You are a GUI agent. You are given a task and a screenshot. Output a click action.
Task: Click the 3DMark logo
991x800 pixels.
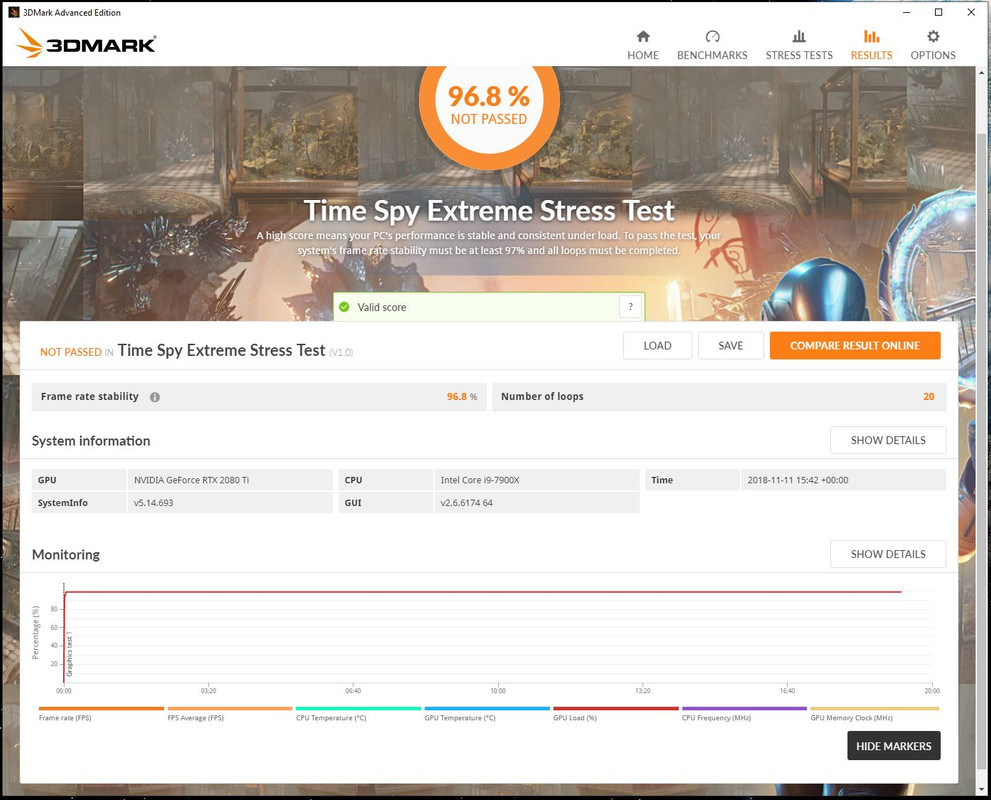coord(87,44)
